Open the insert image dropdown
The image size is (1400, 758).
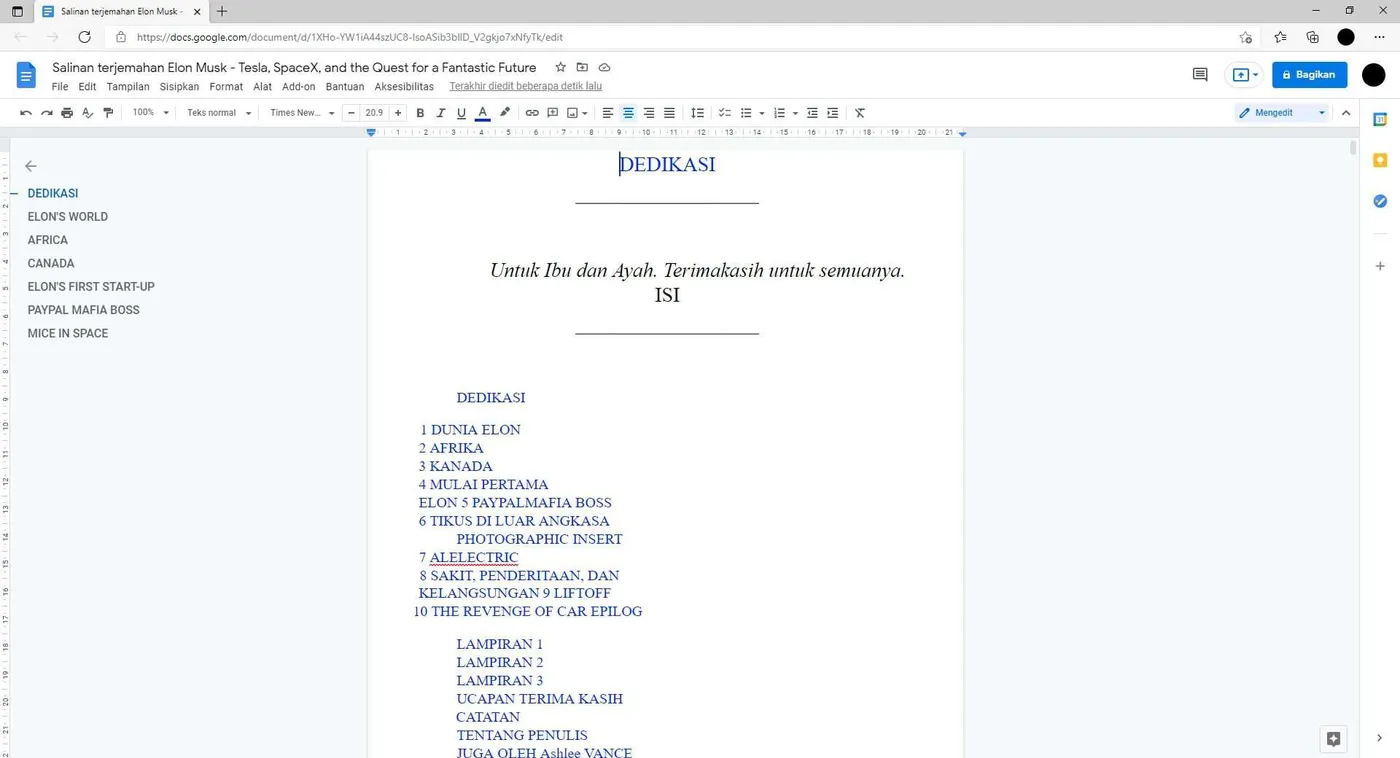coord(577,113)
